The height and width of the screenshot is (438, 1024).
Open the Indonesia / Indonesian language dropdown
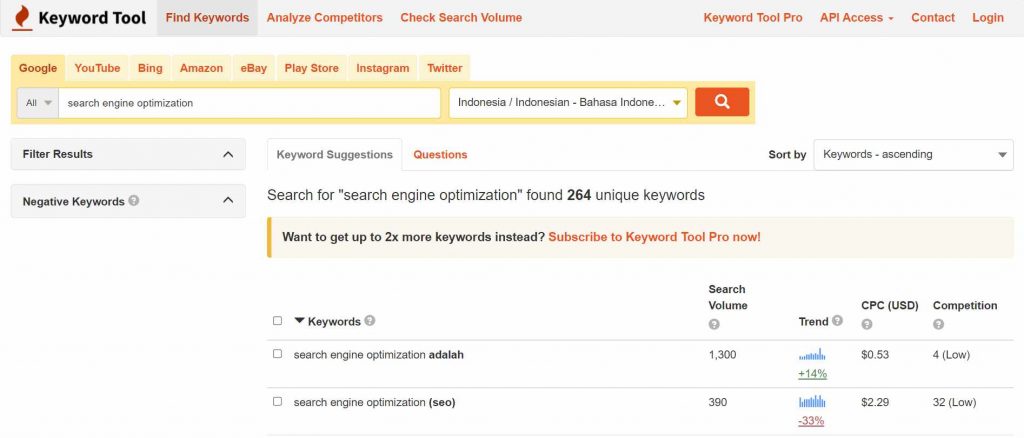[x=568, y=102]
